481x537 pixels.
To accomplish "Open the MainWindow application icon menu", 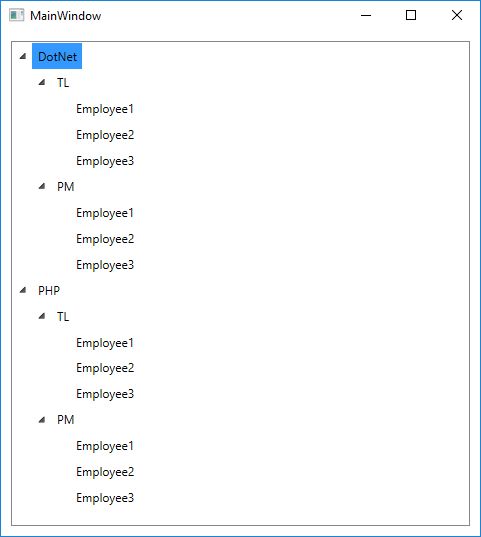I will click(x=16, y=15).
